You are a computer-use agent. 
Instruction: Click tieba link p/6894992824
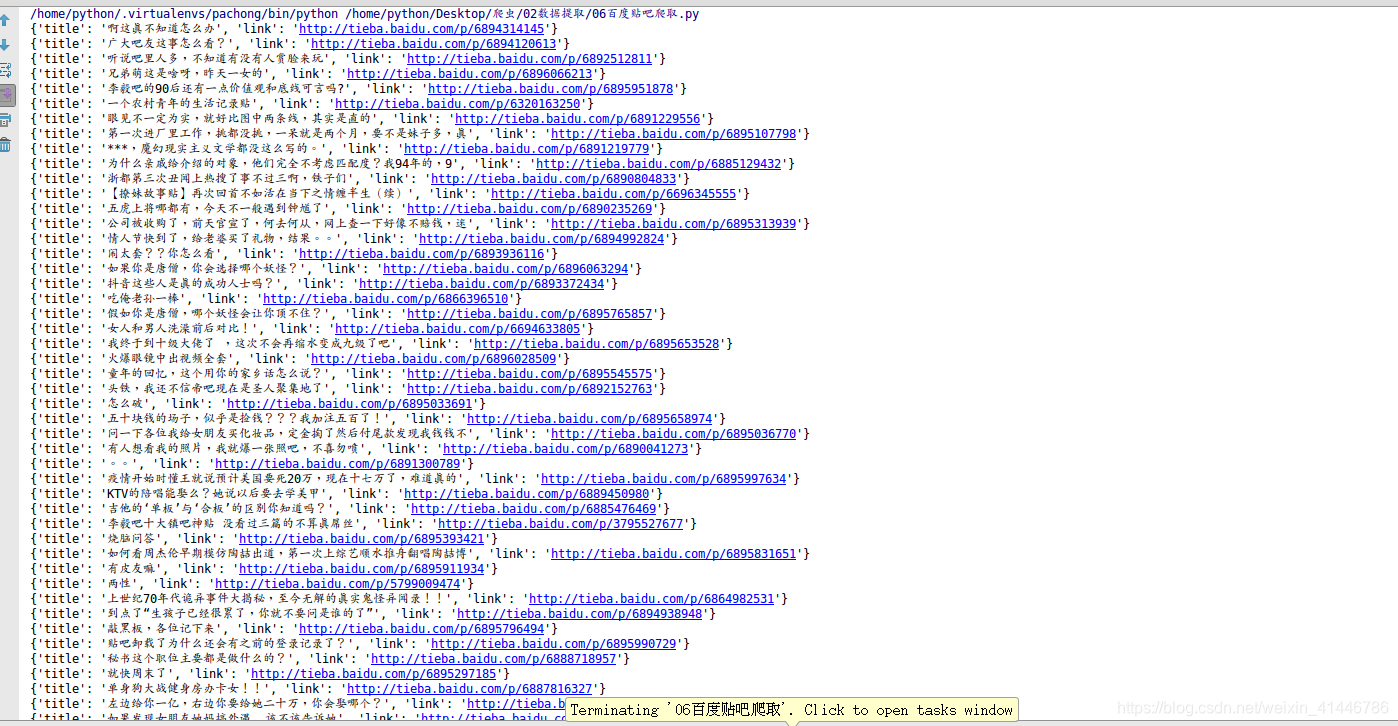(x=542, y=239)
